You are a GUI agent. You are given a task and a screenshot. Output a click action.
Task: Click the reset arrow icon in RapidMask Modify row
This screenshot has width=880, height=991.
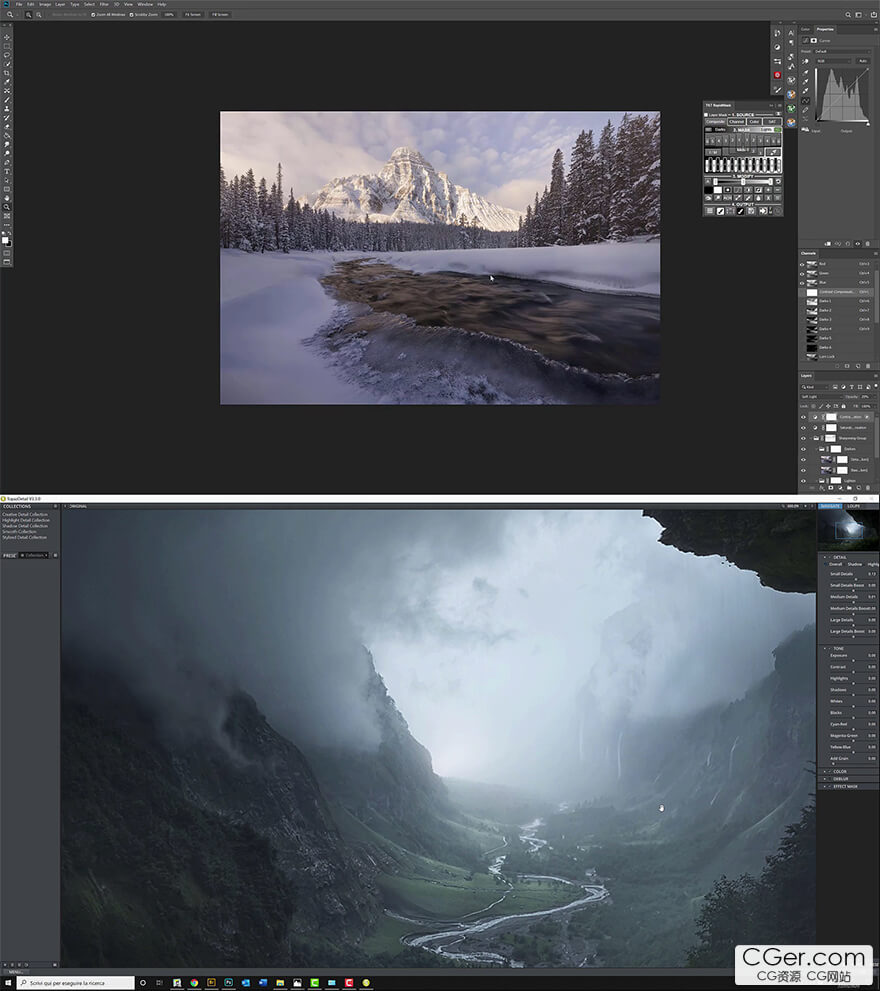point(778,181)
